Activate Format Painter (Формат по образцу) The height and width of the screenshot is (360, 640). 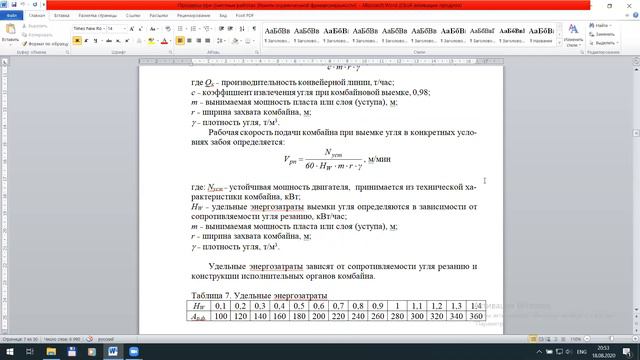(x=45, y=43)
